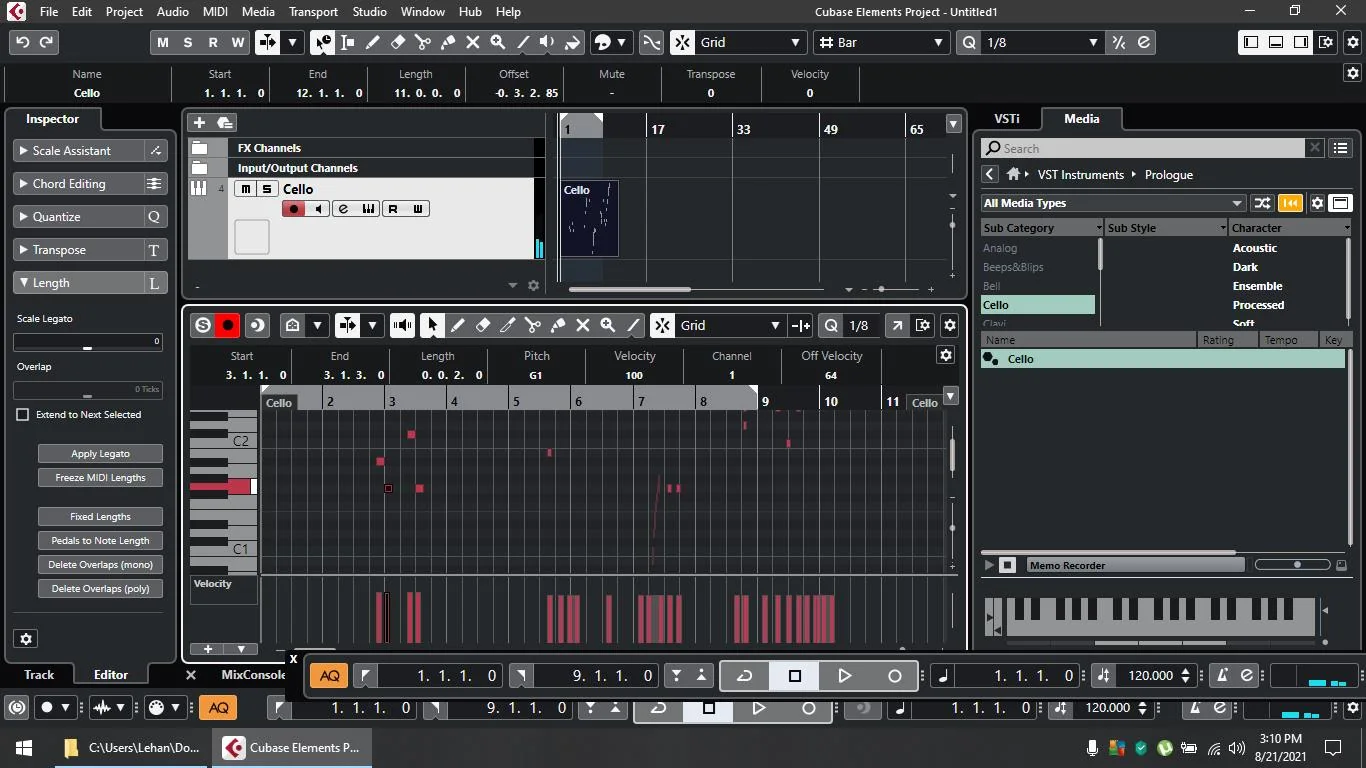Enable the Extend to Next Selected checkbox
Viewport: 1366px width, 768px height.
(23, 415)
